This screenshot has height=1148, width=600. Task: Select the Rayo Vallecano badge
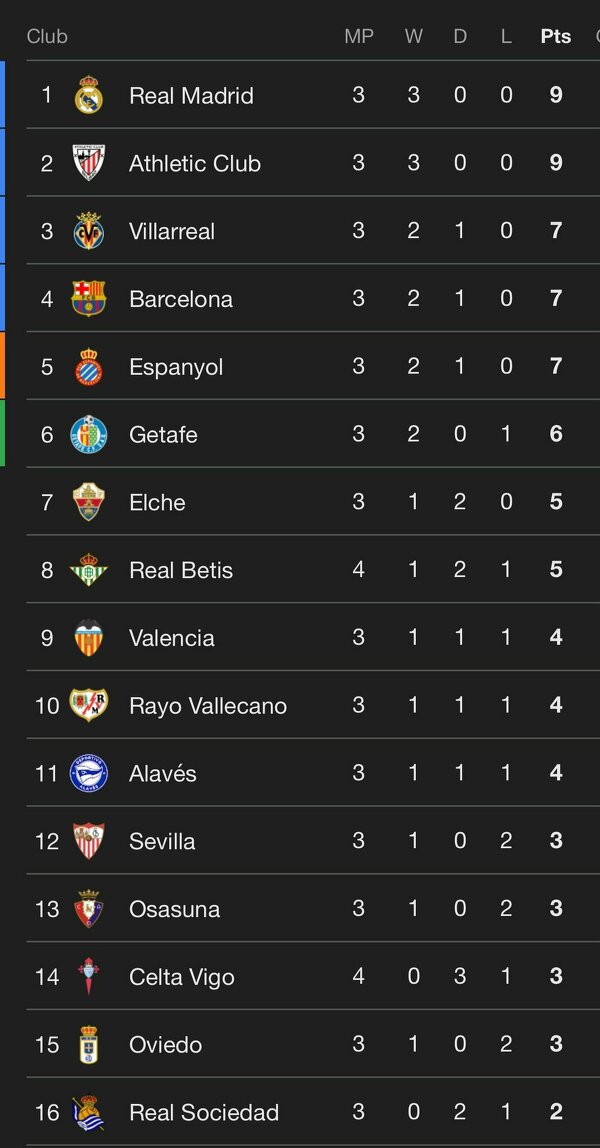click(89, 705)
